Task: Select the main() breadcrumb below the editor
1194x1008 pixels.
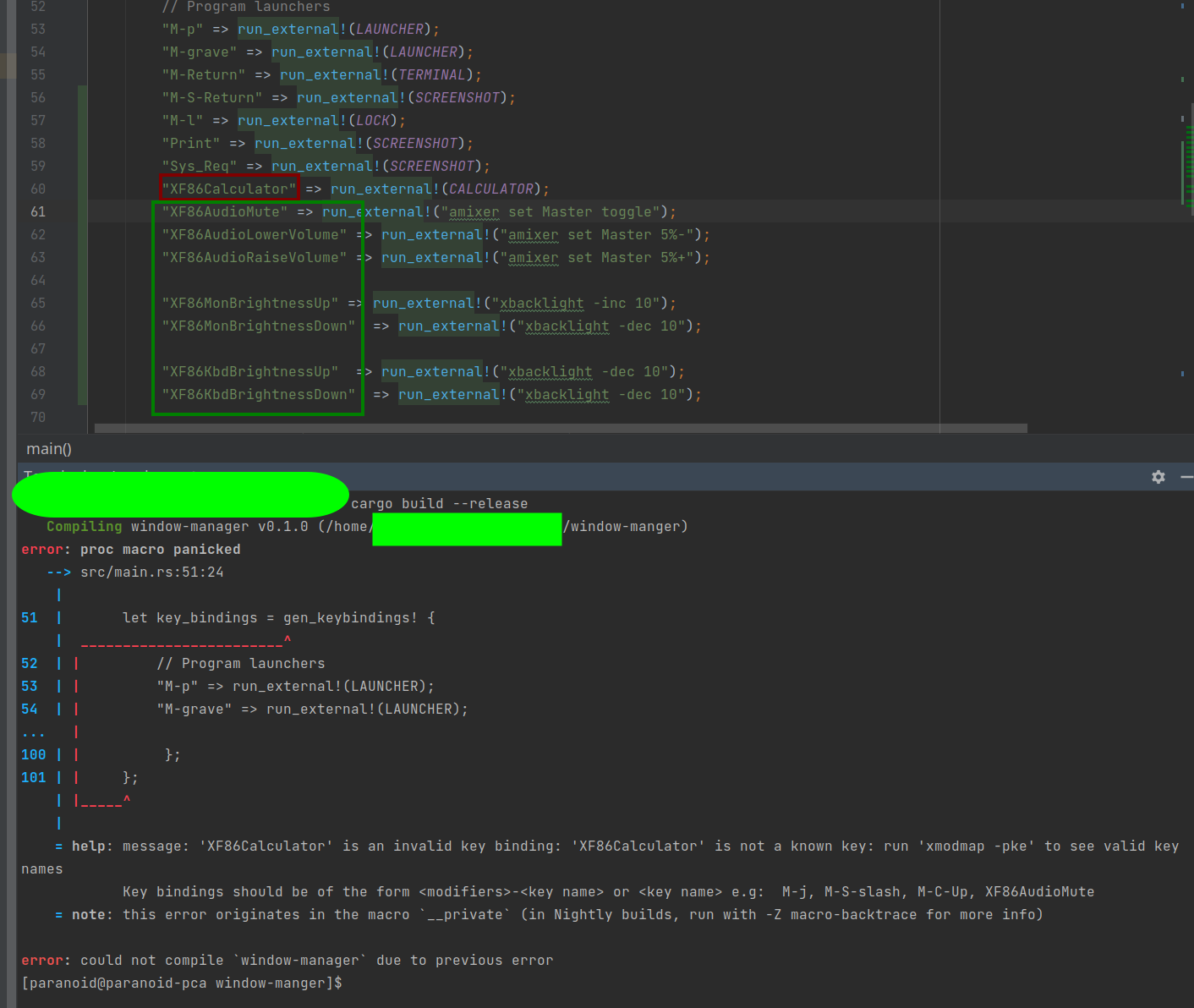Action: click(49, 449)
